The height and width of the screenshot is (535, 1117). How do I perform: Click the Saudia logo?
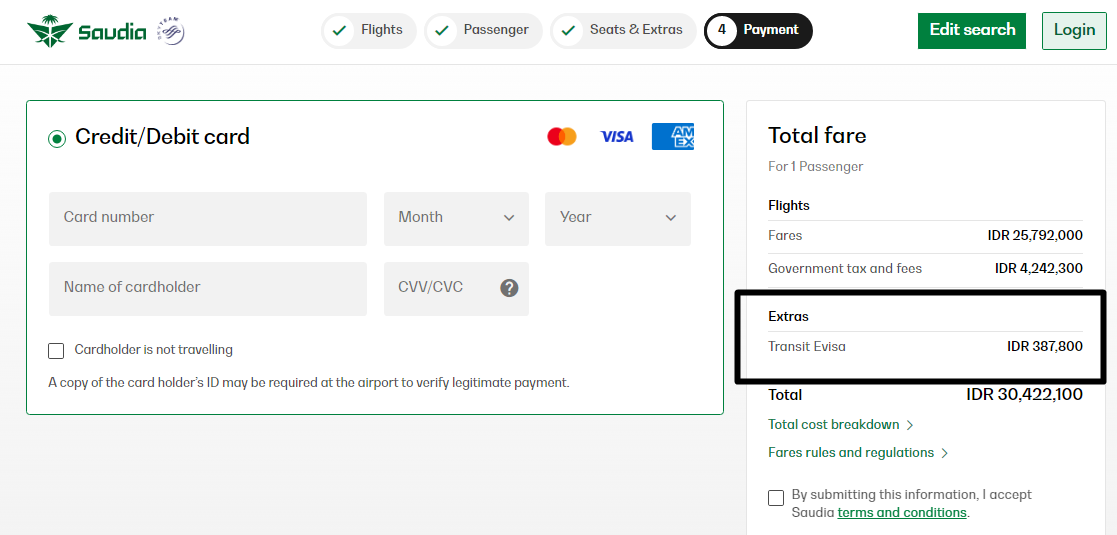click(84, 31)
